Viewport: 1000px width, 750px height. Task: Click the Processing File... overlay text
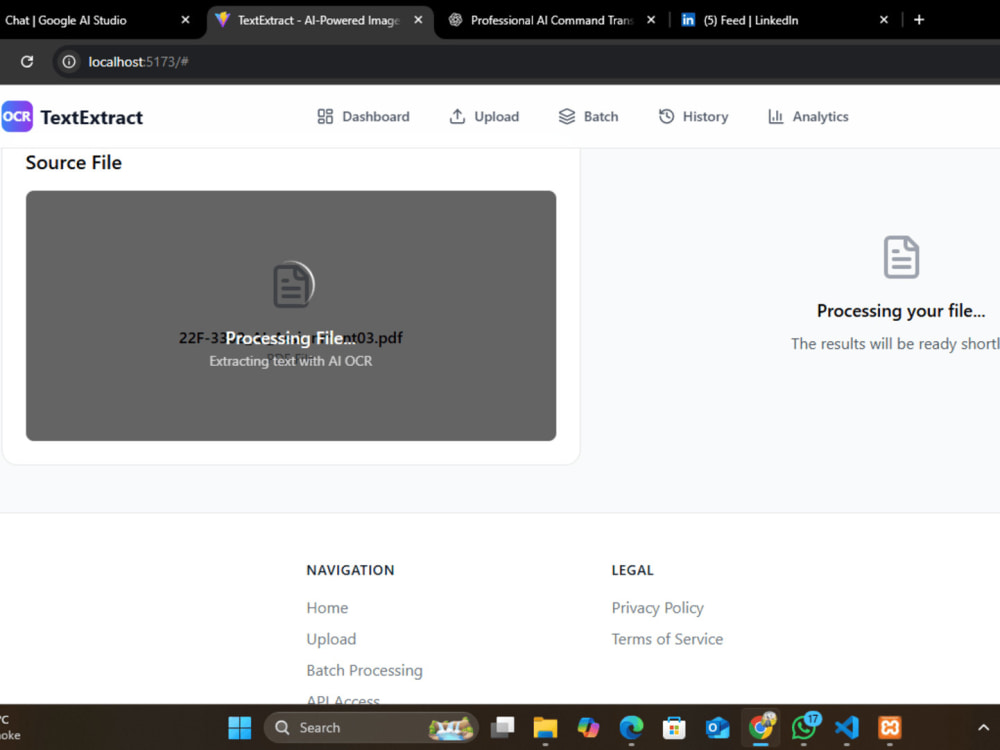291,338
